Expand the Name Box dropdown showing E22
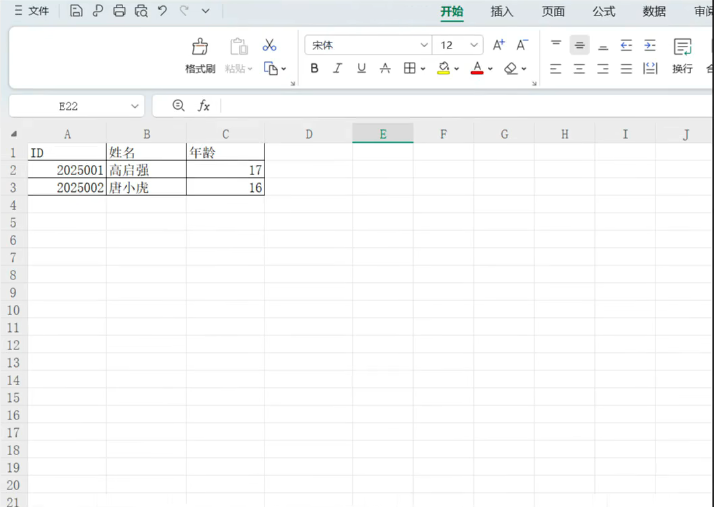This screenshot has width=714, height=507. tap(135, 106)
